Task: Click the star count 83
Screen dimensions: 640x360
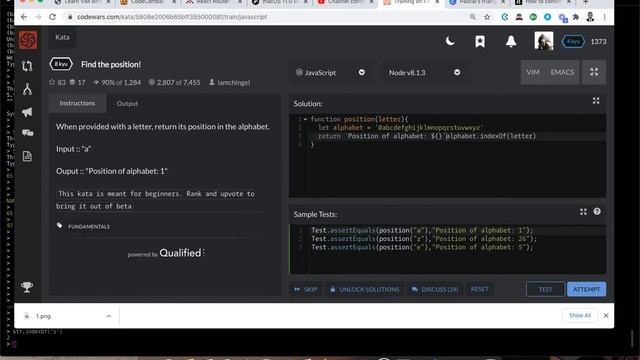Action: click(57, 82)
